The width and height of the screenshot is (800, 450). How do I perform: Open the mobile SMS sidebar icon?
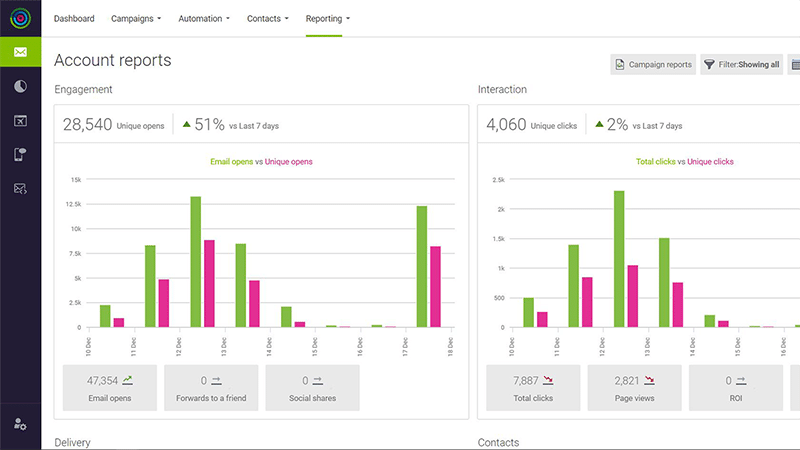coord(20,154)
